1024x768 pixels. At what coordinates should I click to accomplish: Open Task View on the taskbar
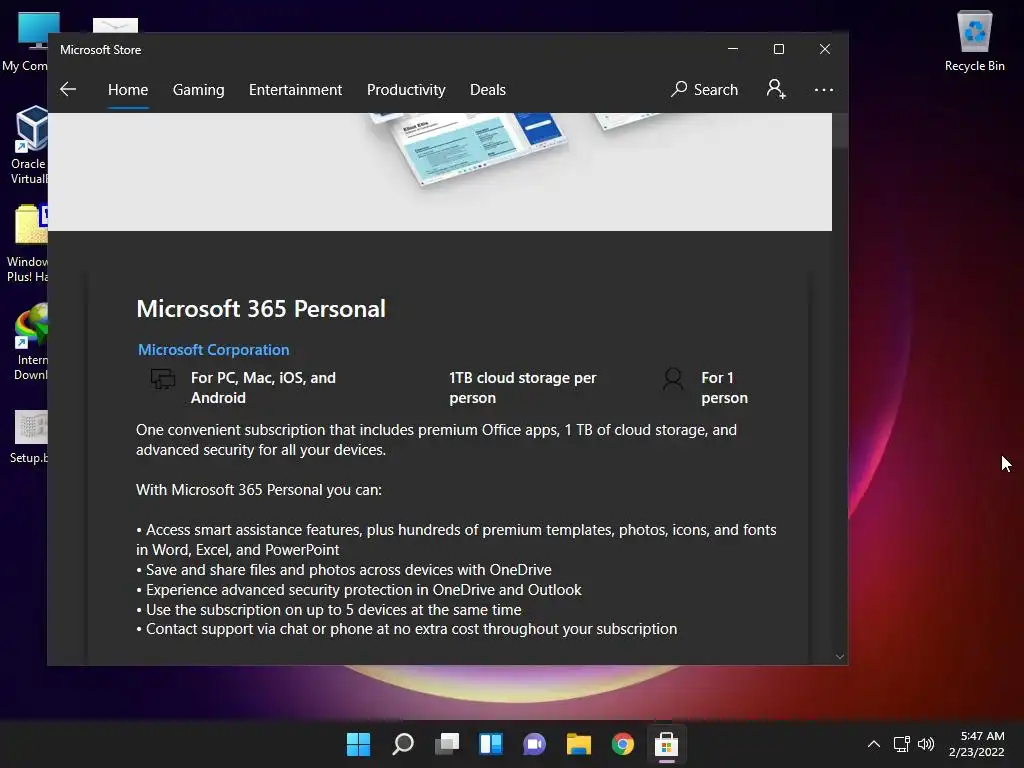[447, 744]
